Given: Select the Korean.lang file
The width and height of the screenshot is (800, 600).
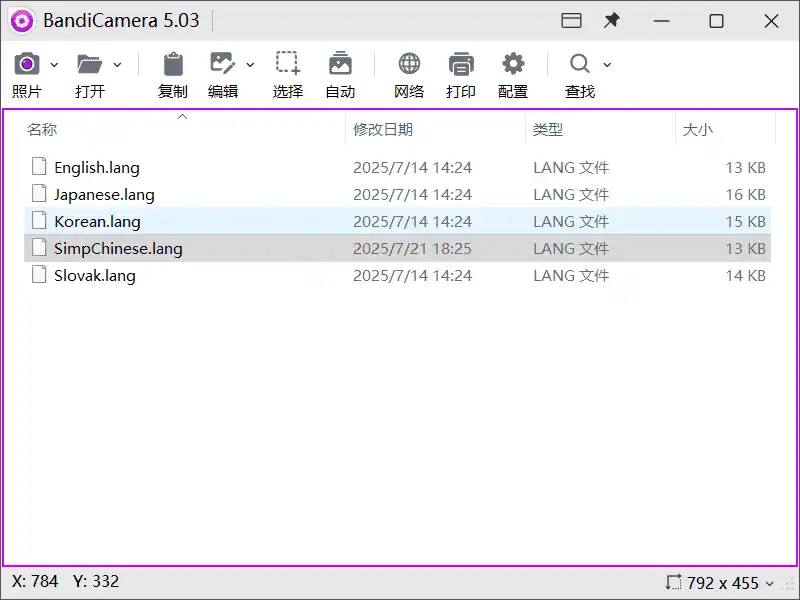Looking at the screenshot, I should pos(397,221).
